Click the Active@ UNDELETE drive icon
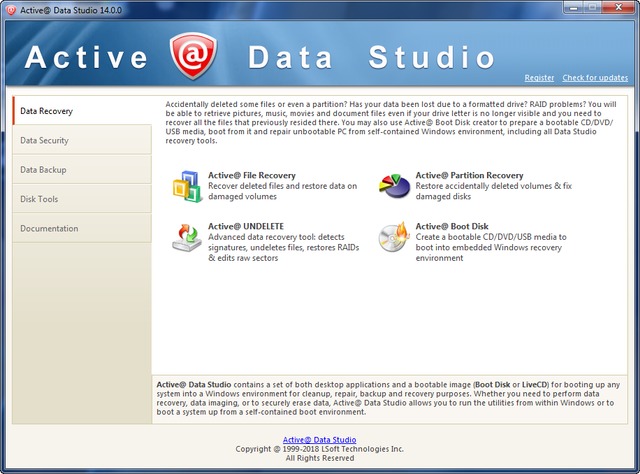The image size is (640, 474). coord(186,237)
